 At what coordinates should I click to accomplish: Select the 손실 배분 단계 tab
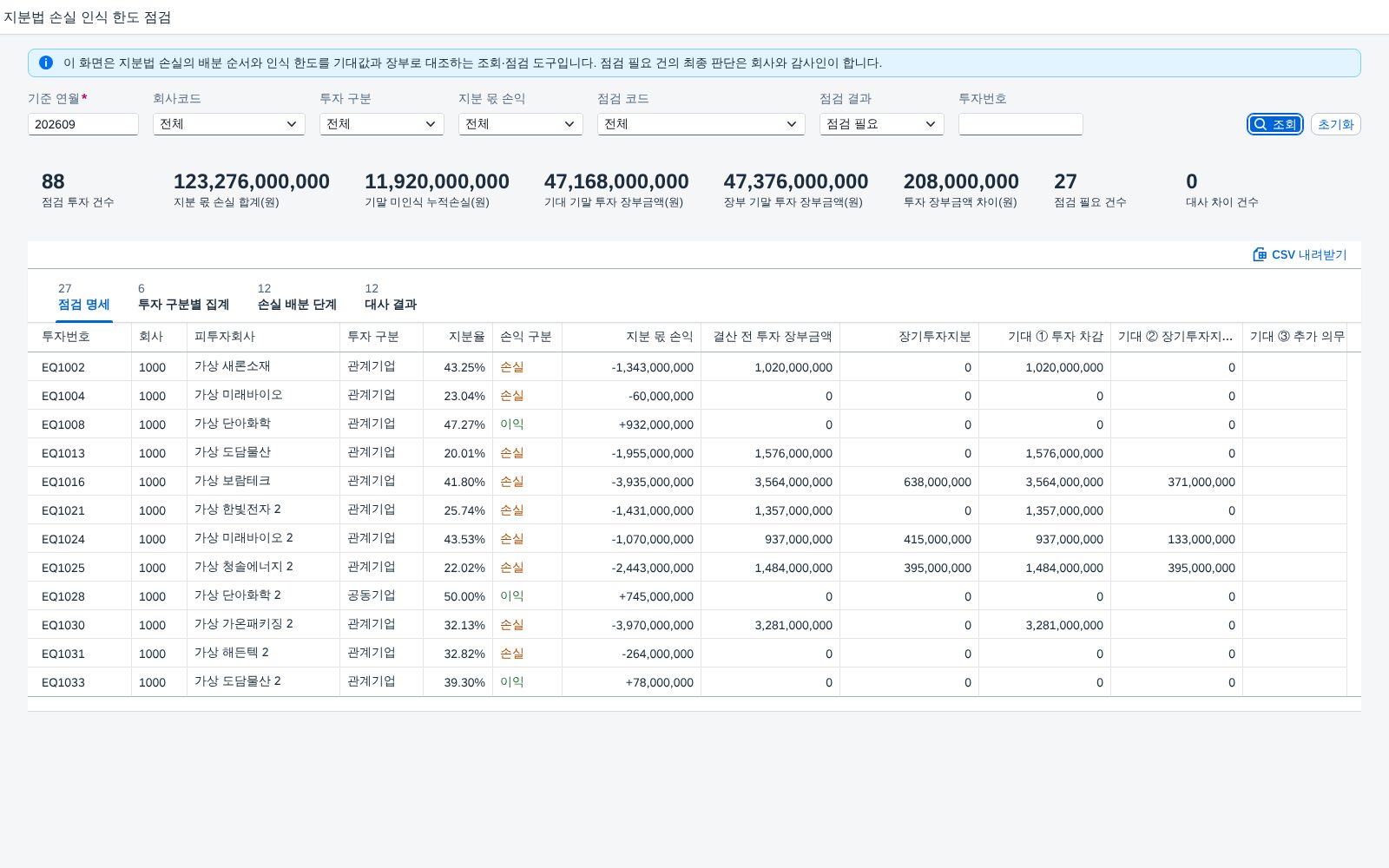point(297,296)
